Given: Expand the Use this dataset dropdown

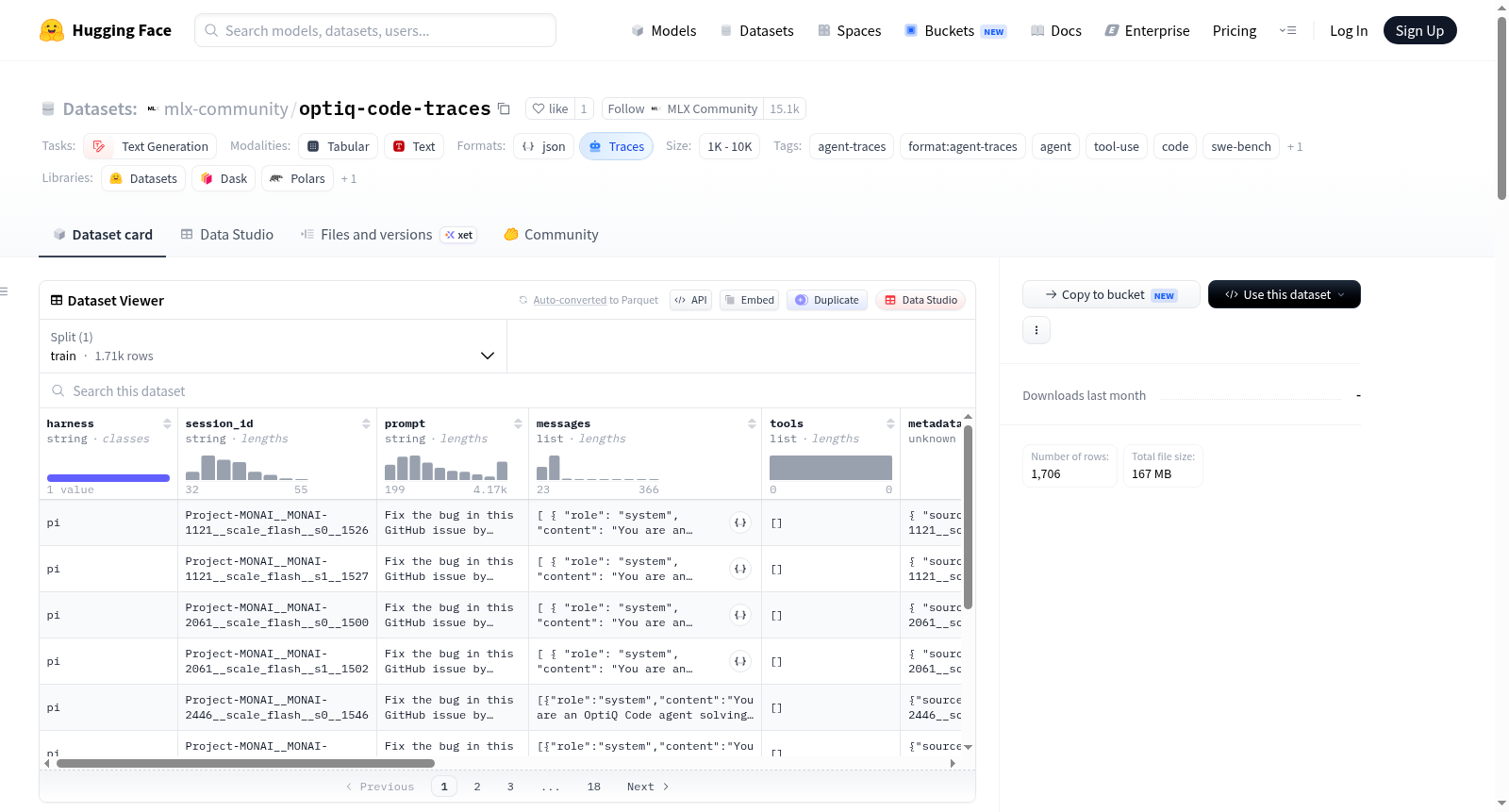Looking at the screenshot, I should tap(1285, 294).
